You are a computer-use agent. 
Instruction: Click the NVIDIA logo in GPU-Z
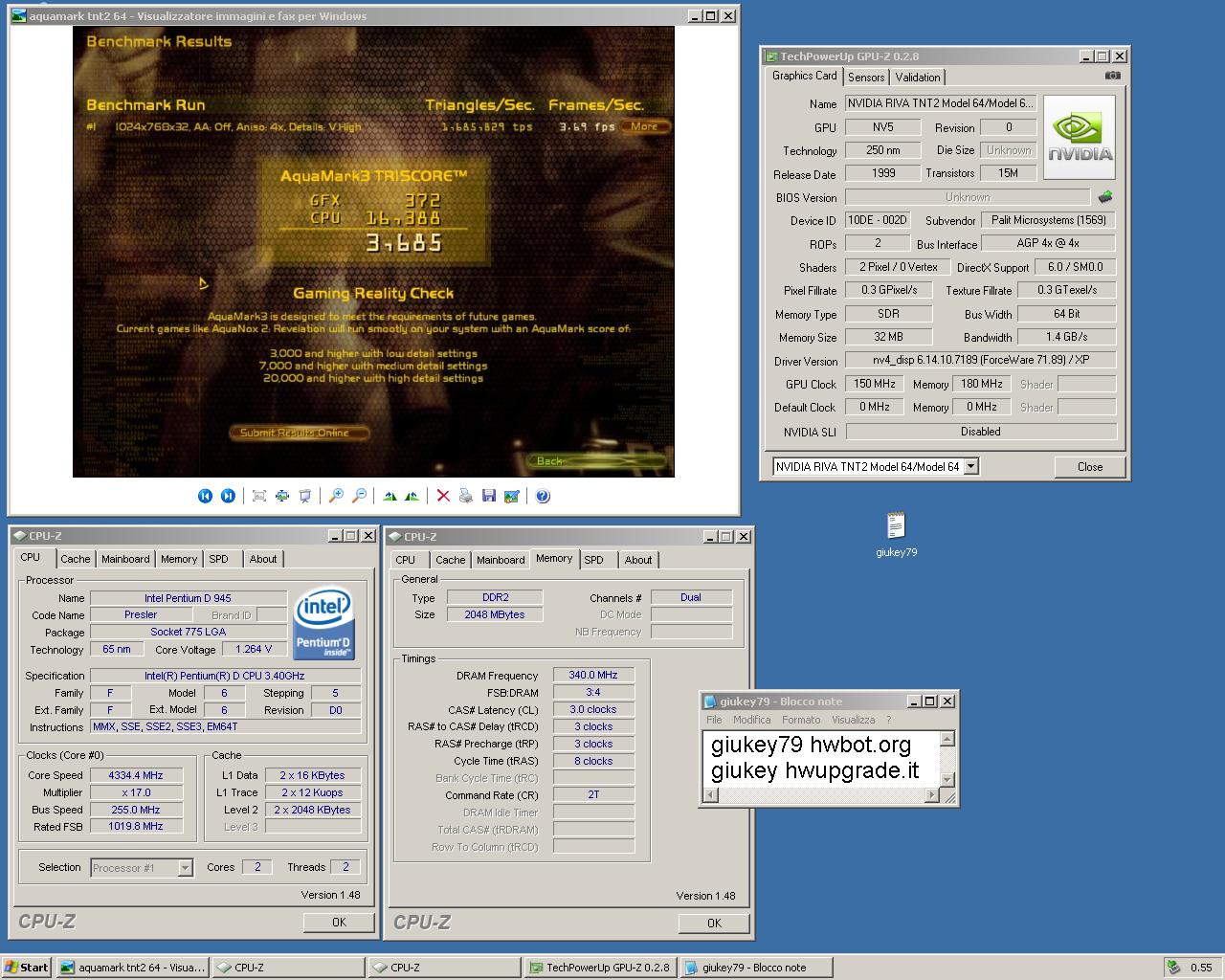(x=1080, y=137)
